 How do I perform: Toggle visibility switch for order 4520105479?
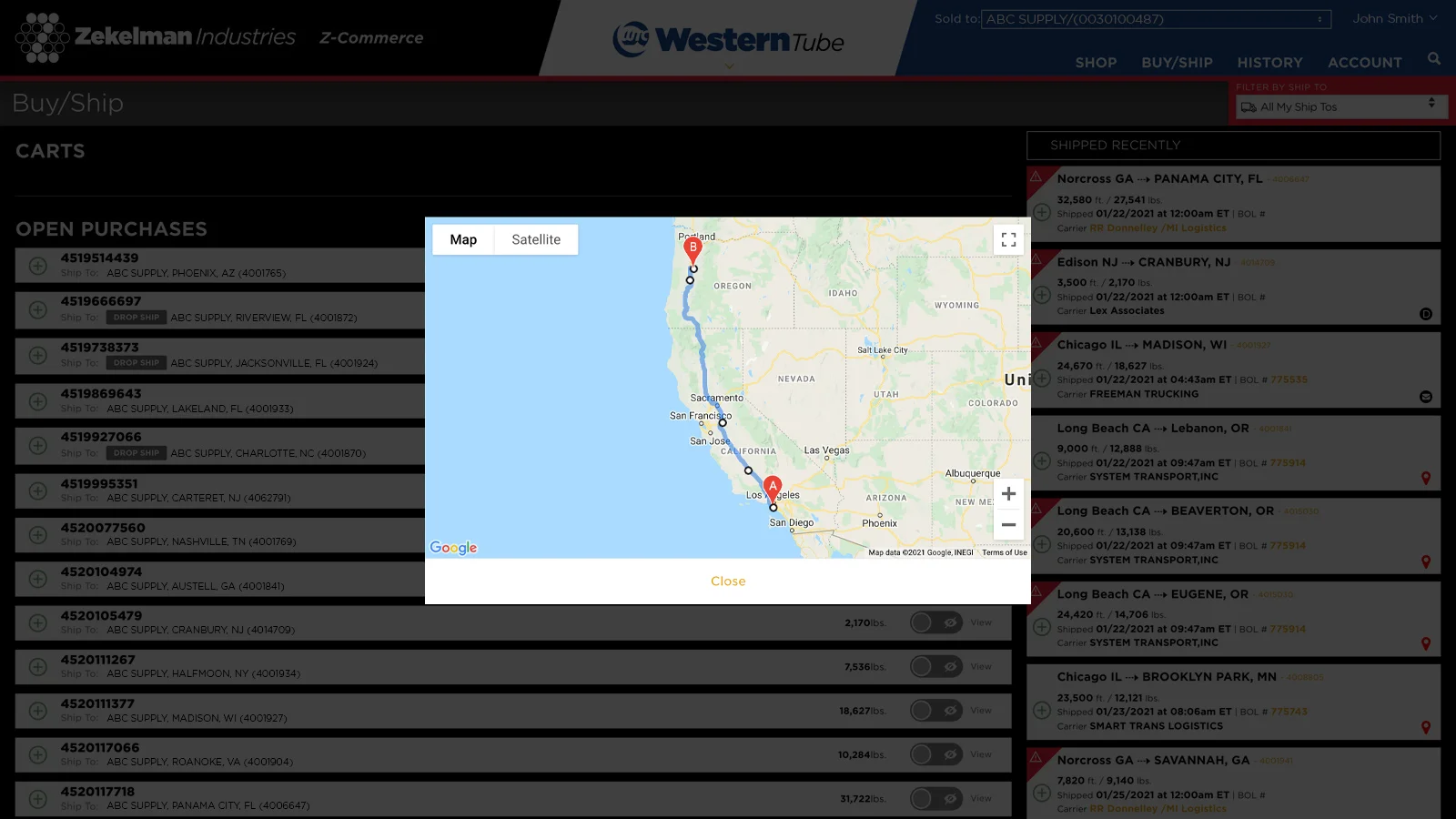tap(935, 622)
